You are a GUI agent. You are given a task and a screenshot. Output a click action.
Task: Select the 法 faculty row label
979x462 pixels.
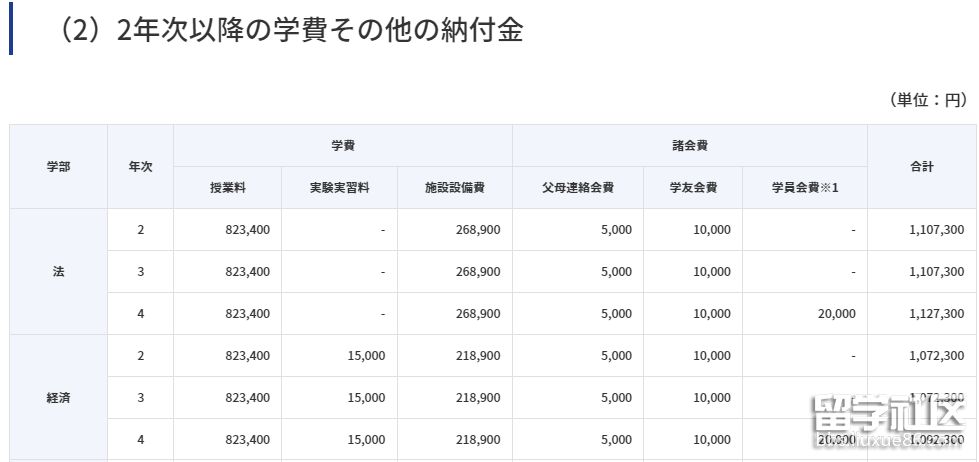[x=58, y=272]
